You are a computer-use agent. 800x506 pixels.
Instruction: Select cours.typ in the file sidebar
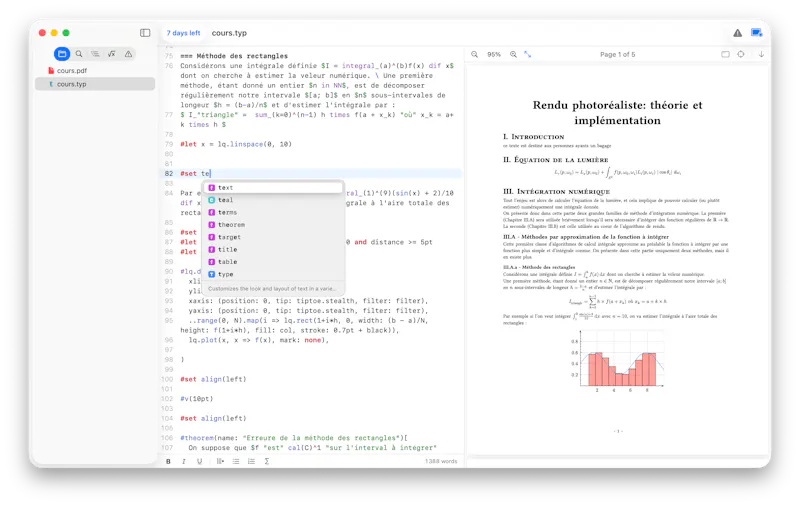[x=95, y=84]
